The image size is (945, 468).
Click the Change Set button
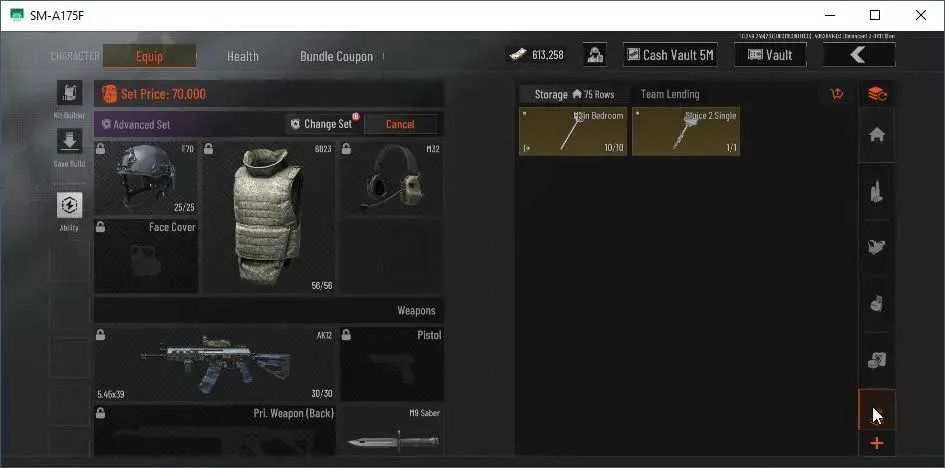click(x=321, y=124)
